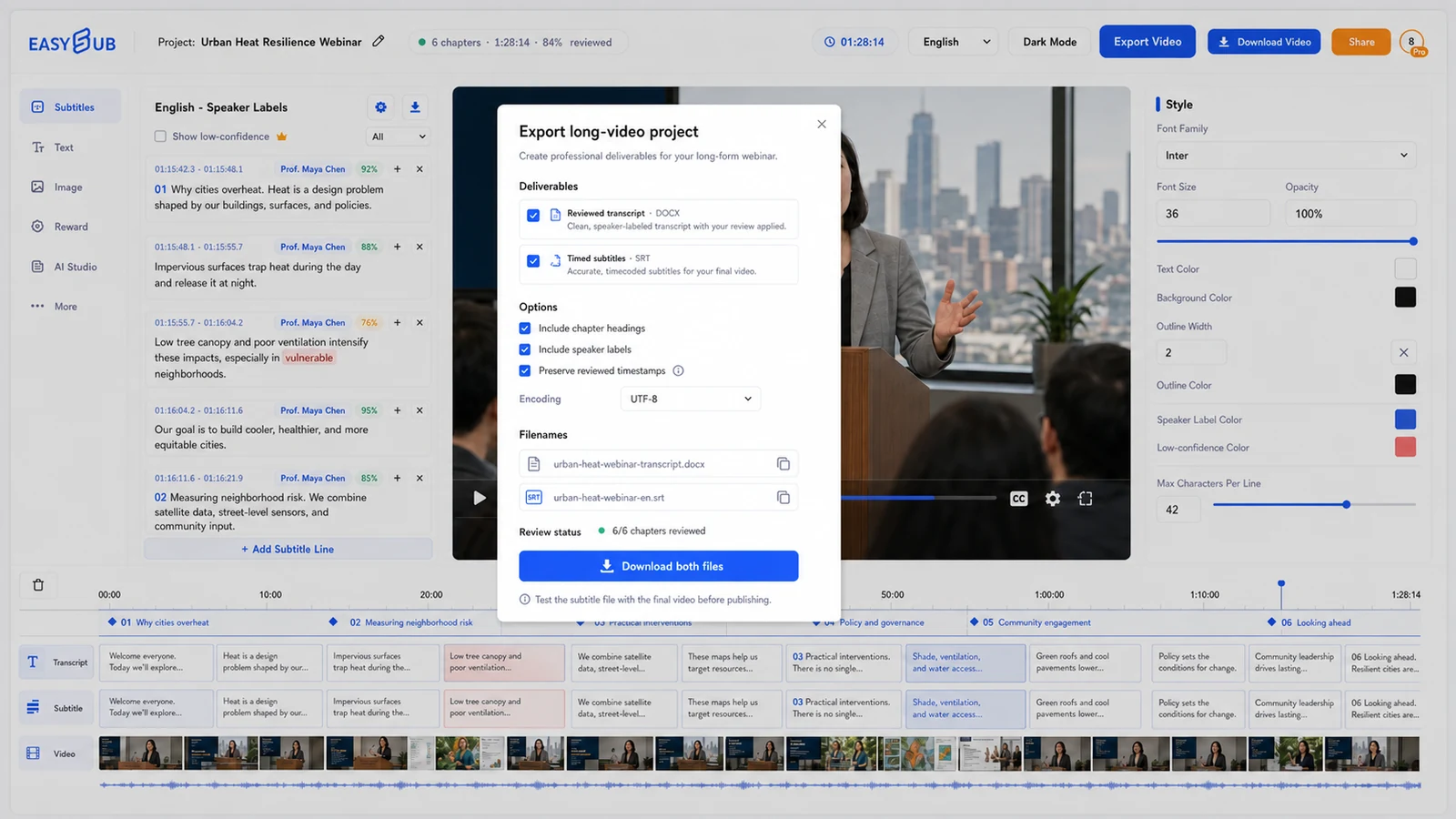Adjust the Opacity slider handle
1456x819 pixels.
(1413, 241)
